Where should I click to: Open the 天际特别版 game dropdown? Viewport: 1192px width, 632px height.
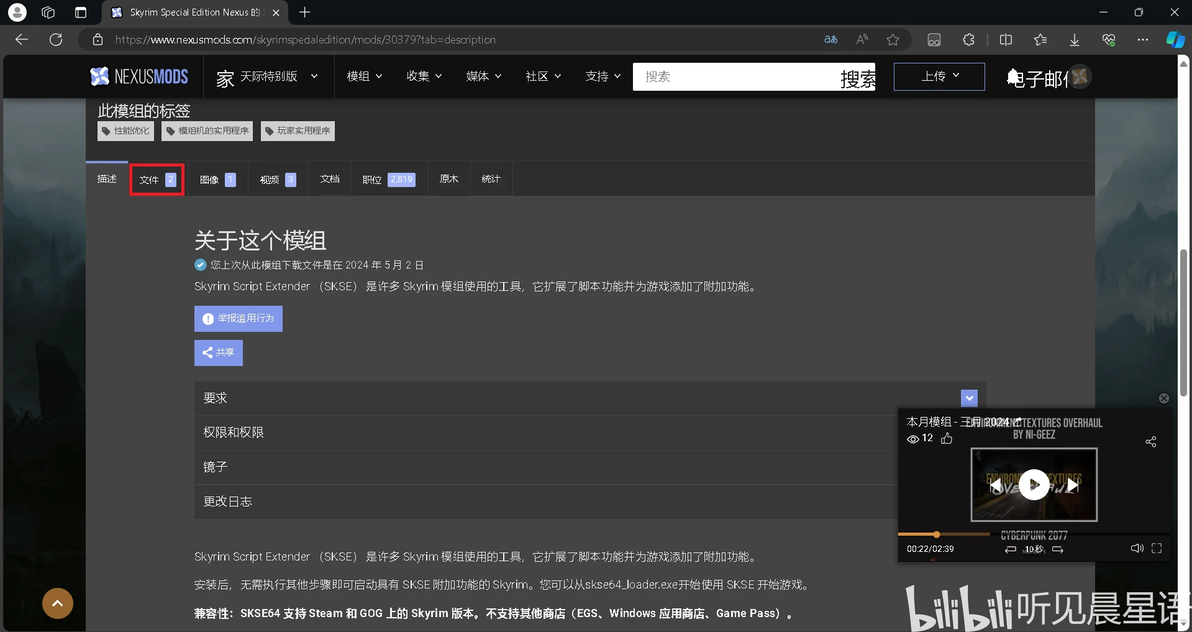[x=279, y=76]
